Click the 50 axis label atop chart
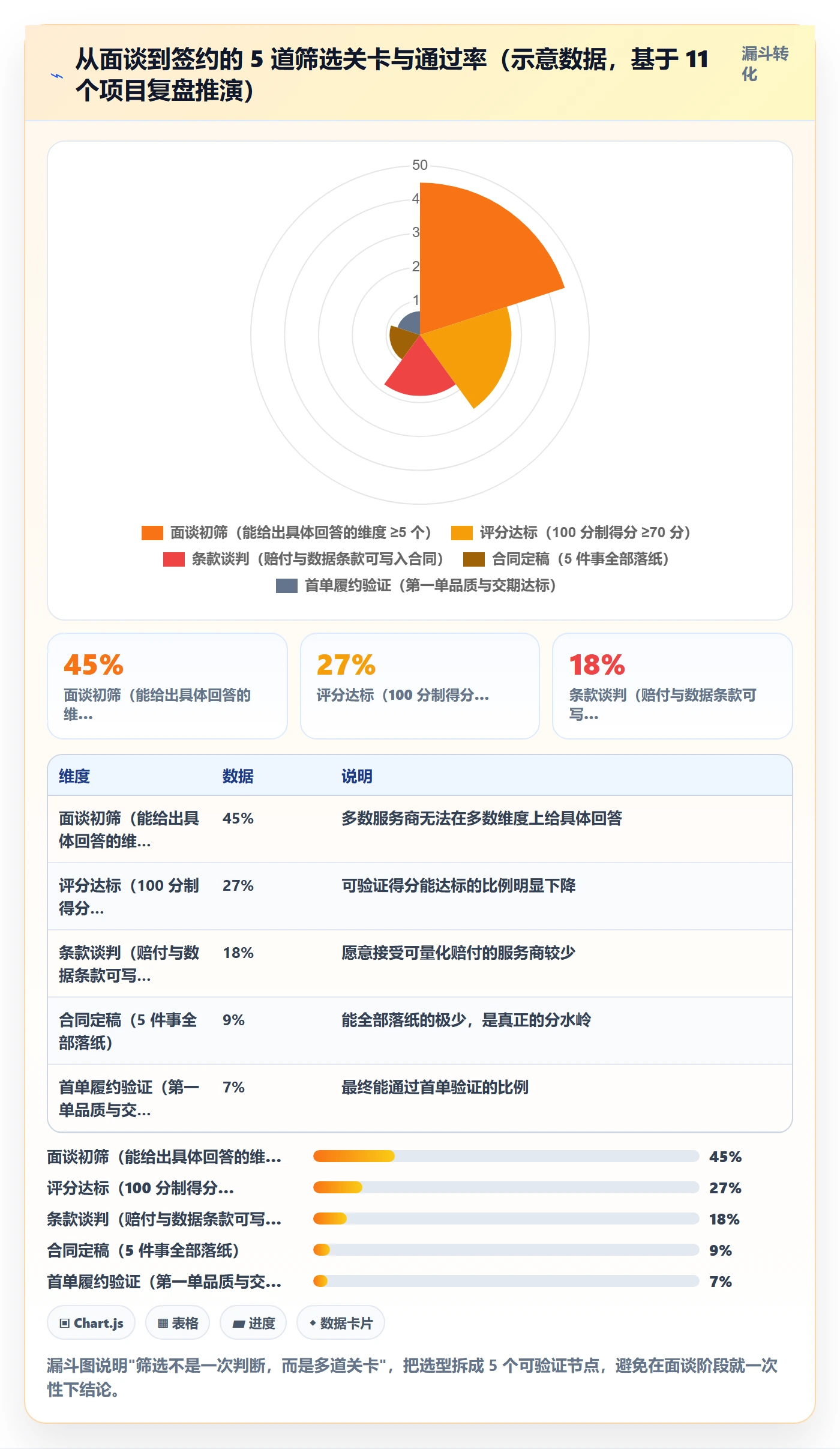Image resolution: width=840 pixels, height=1449 pixels. click(x=420, y=165)
